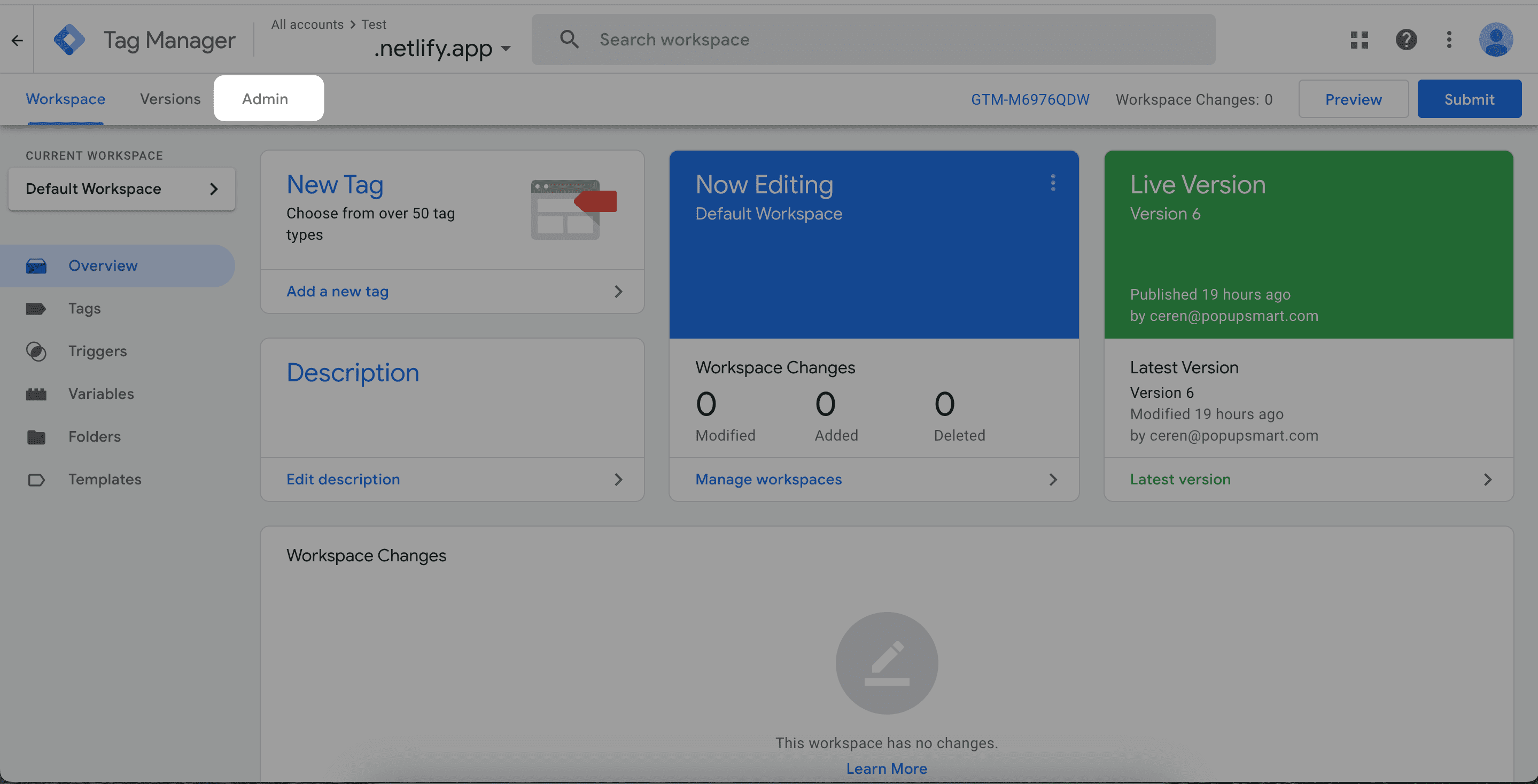Click the three-dot options menu icon in Now Editing
Viewport: 1538px width, 784px height.
coord(1052,183)
